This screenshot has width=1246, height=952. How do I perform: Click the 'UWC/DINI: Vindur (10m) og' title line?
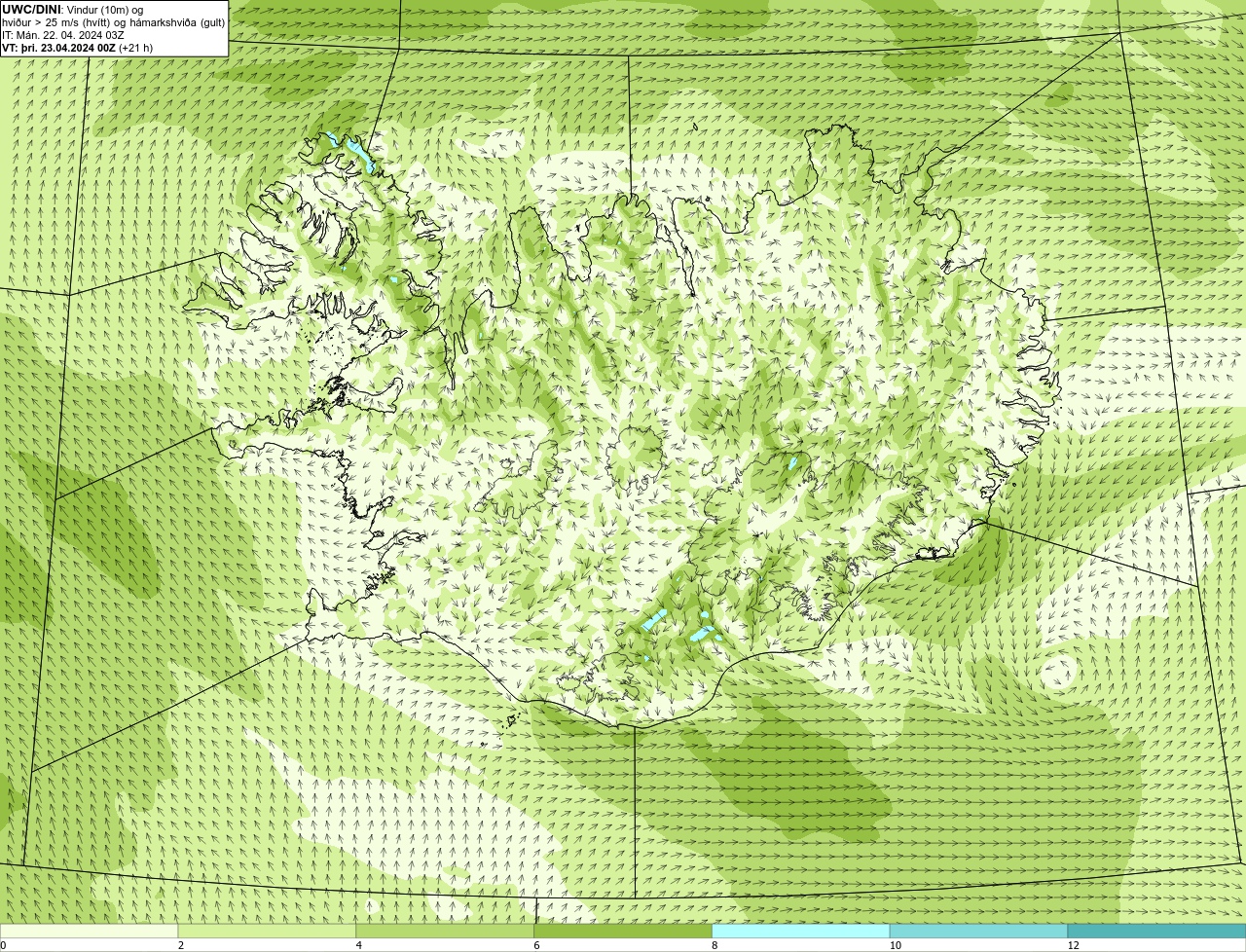(73, 10)
